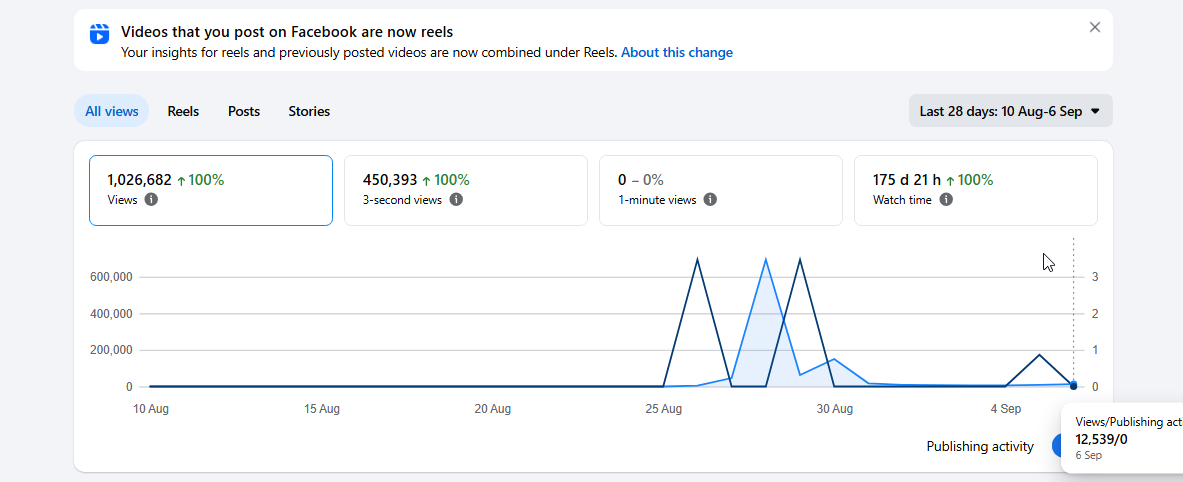
Task: Select the 1-minute views metric card
Action: (721, 190)
